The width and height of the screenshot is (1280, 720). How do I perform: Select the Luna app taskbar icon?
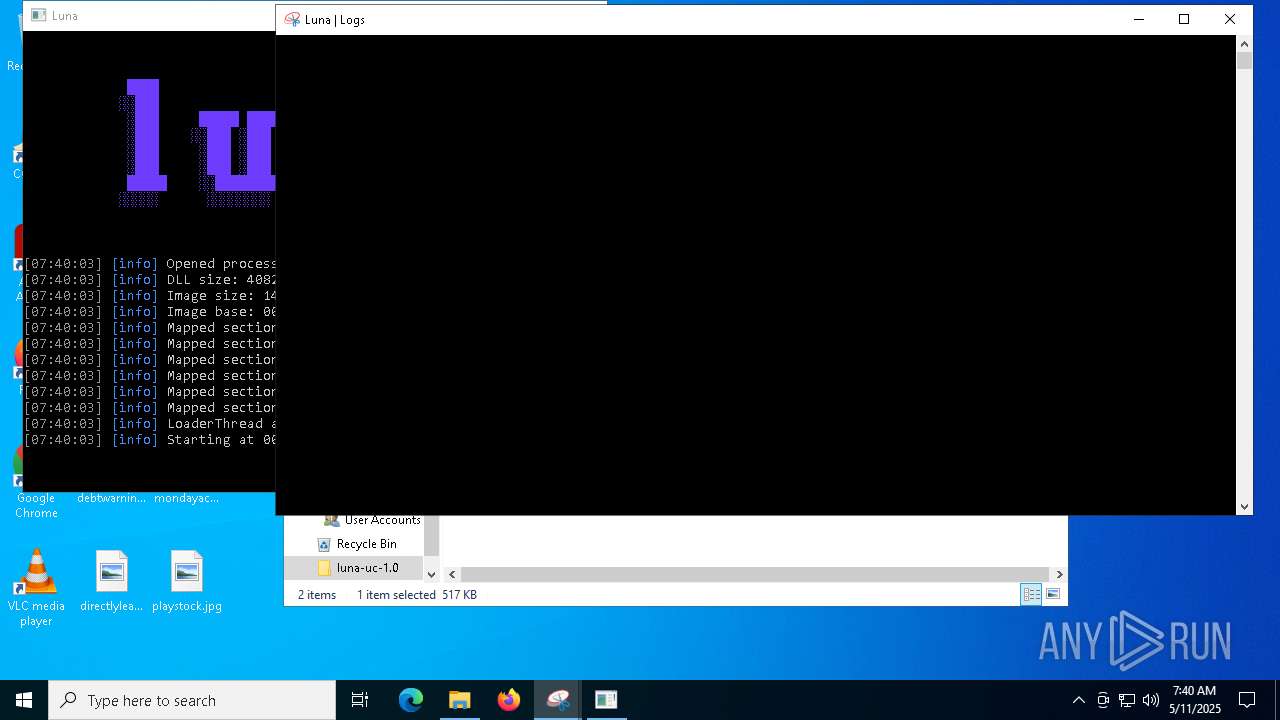coord(558,700)
